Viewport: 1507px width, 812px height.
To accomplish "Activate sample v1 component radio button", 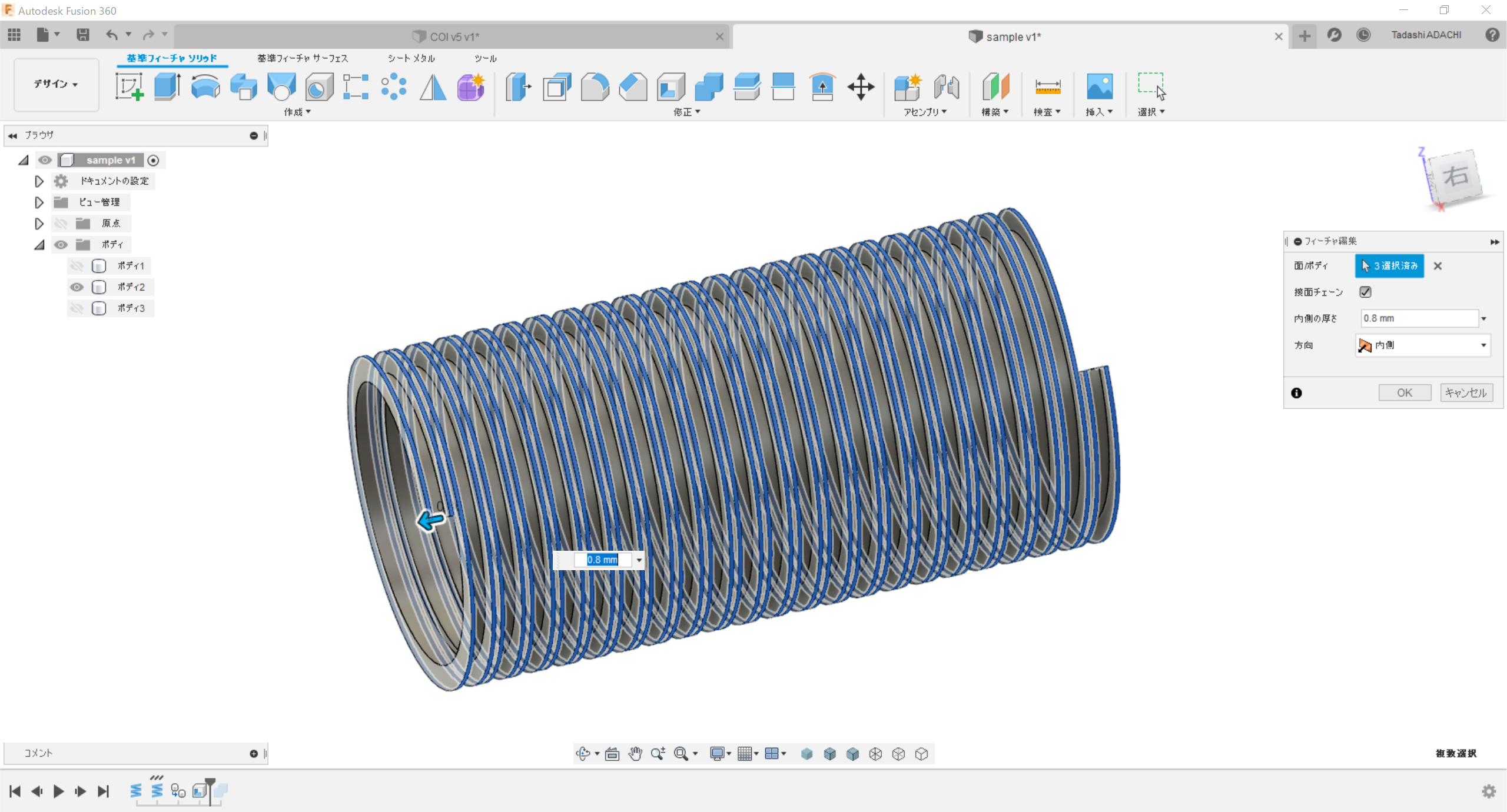I will coord(153,160).
